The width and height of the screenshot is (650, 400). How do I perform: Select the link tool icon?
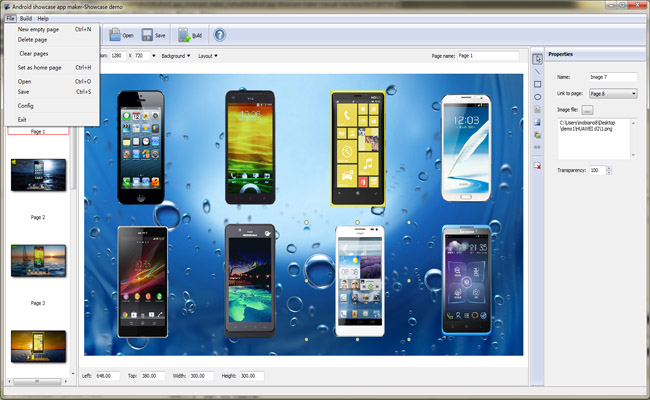537,147
